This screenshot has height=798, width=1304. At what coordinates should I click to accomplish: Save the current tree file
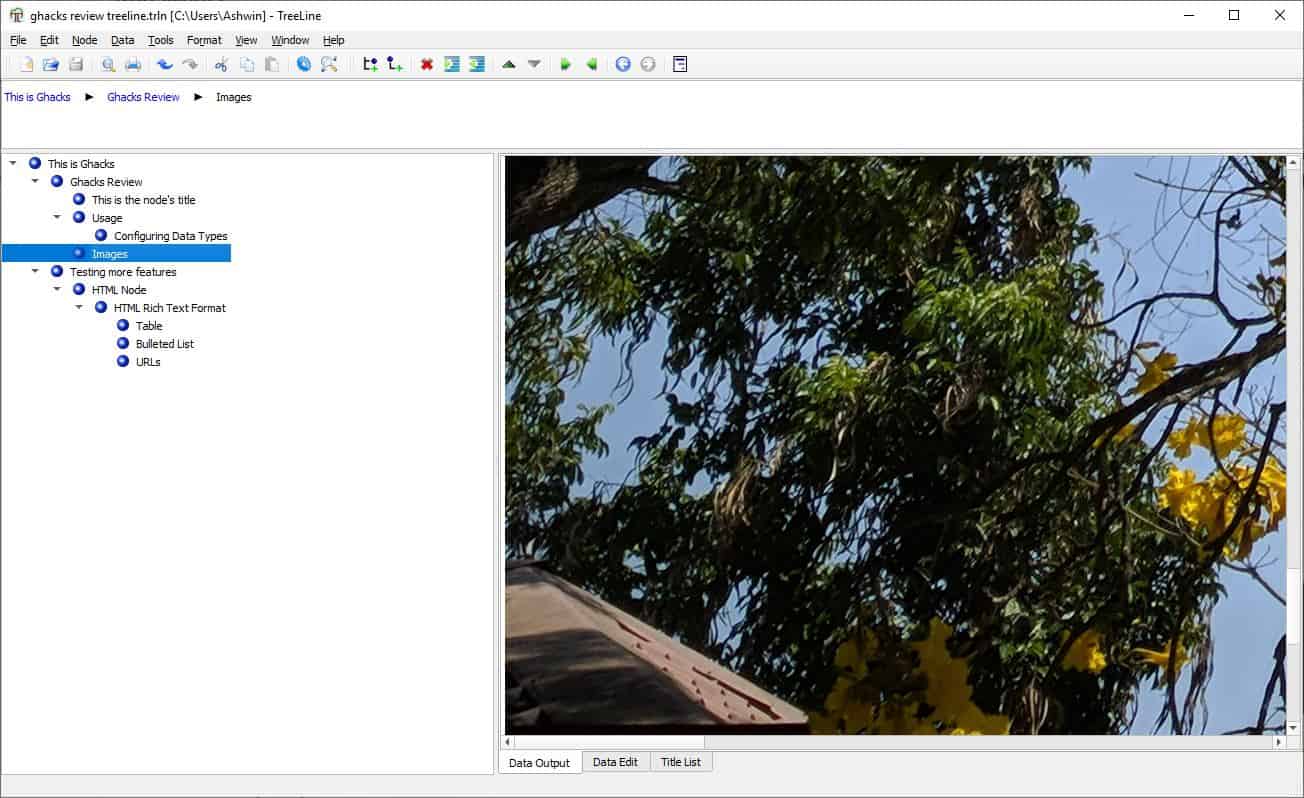pyautogui.click(x=76, y=63)
